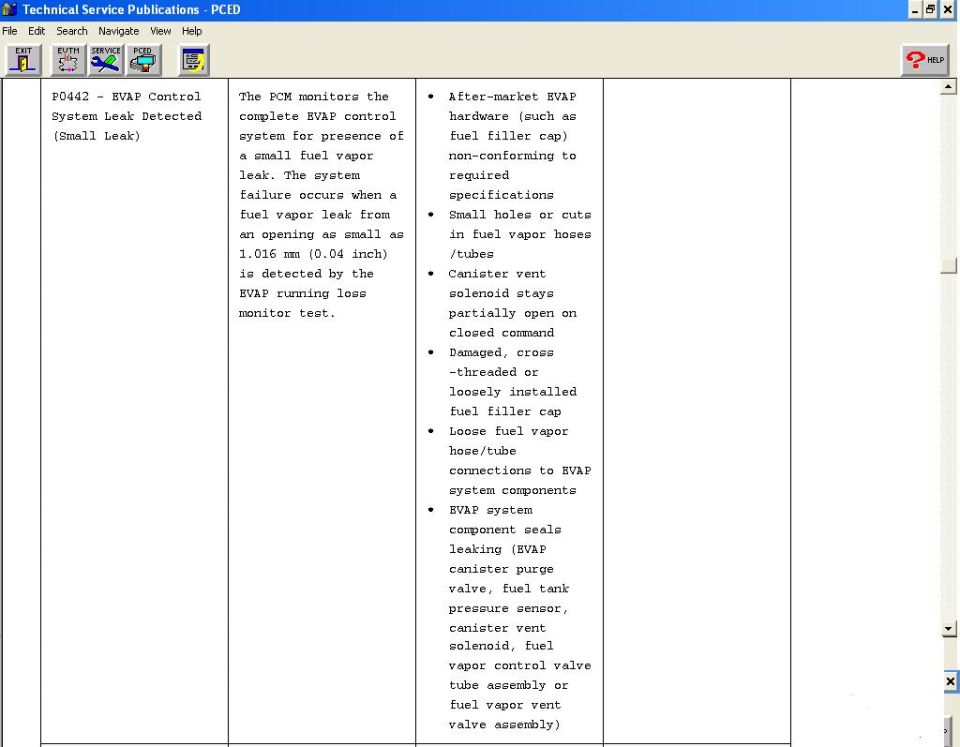
Task: Click 'closed command' text
Action: (x=501, y=332)
